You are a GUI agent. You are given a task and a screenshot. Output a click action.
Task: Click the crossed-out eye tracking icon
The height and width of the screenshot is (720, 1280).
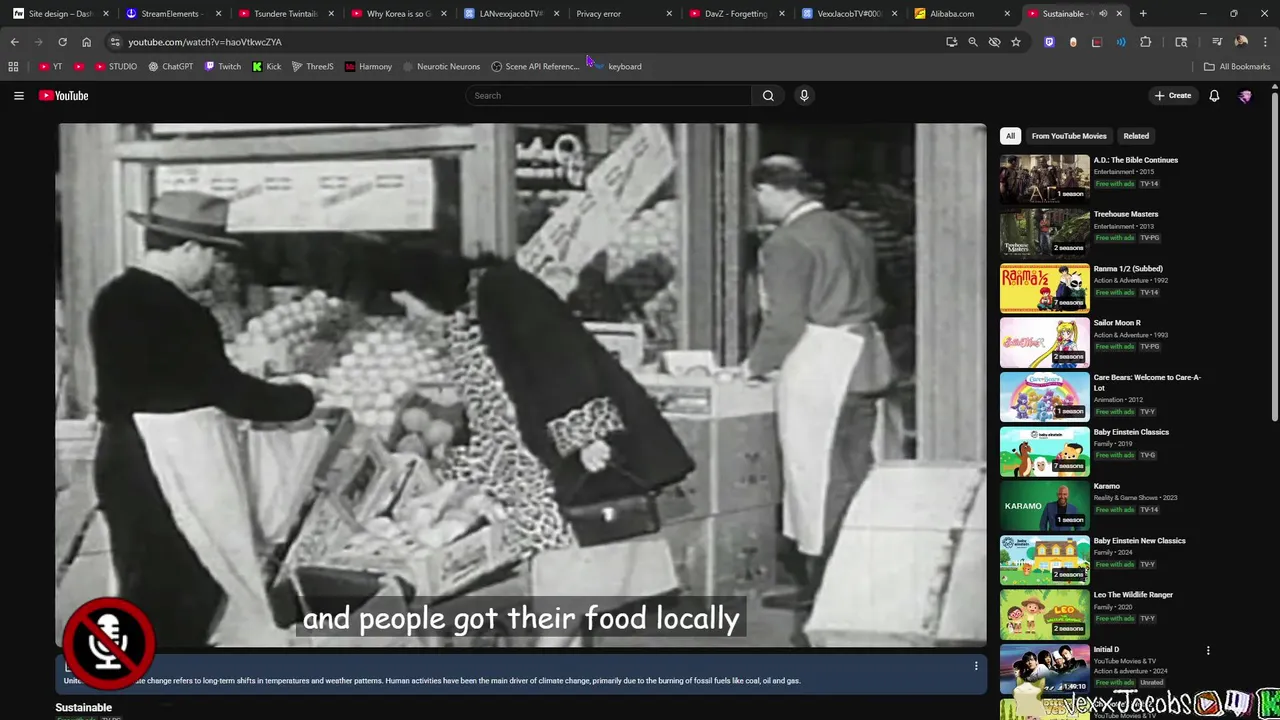994,42
